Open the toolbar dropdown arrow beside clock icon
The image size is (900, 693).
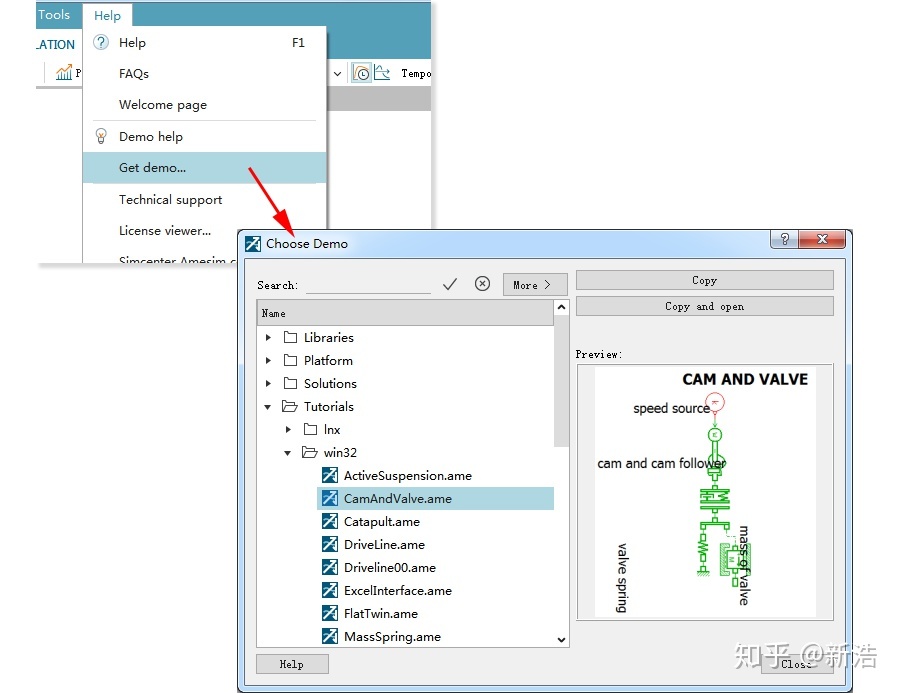pos(338,73)
